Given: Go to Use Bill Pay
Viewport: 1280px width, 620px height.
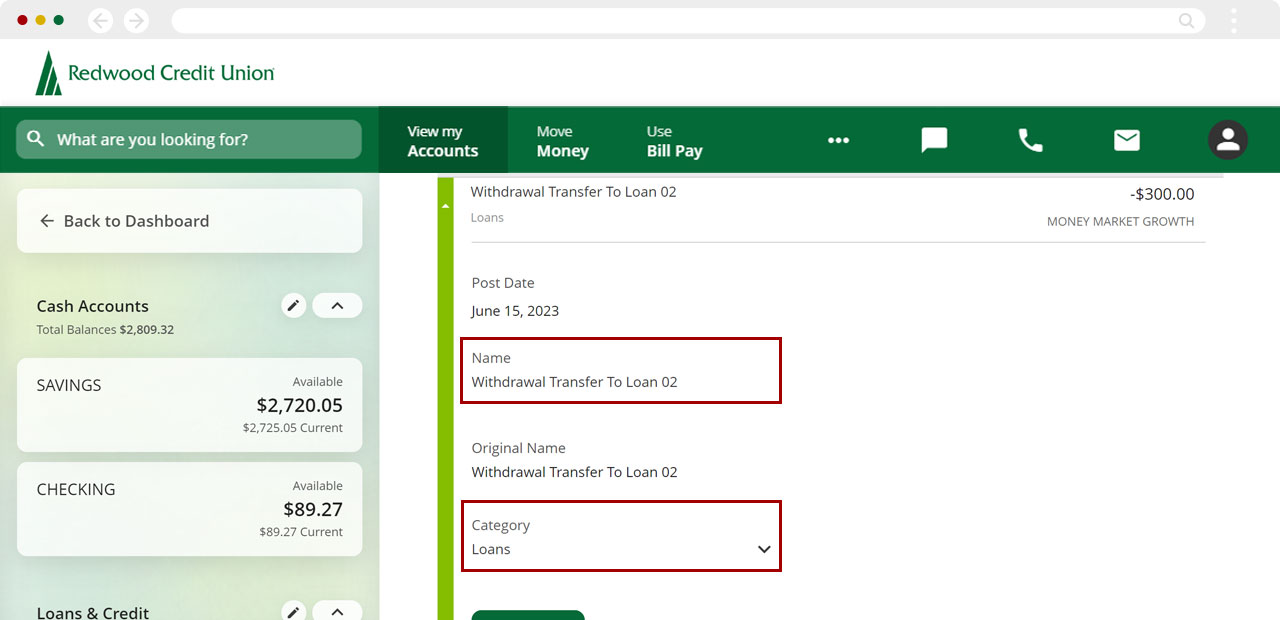Looking at the screenshot, I should [674, 141].
